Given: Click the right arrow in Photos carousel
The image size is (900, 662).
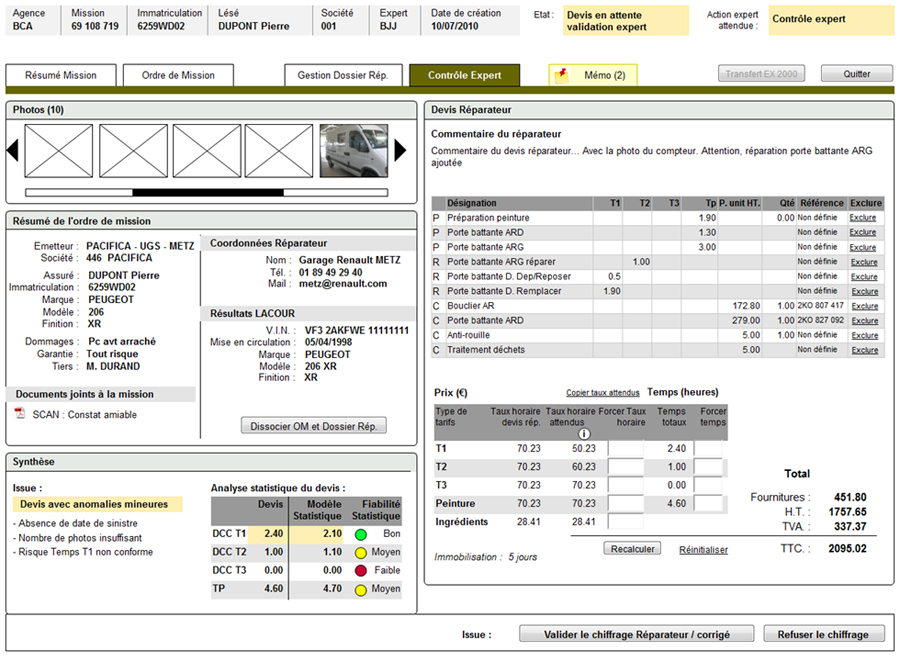Looking at the screenshot, I should point(400,150).
